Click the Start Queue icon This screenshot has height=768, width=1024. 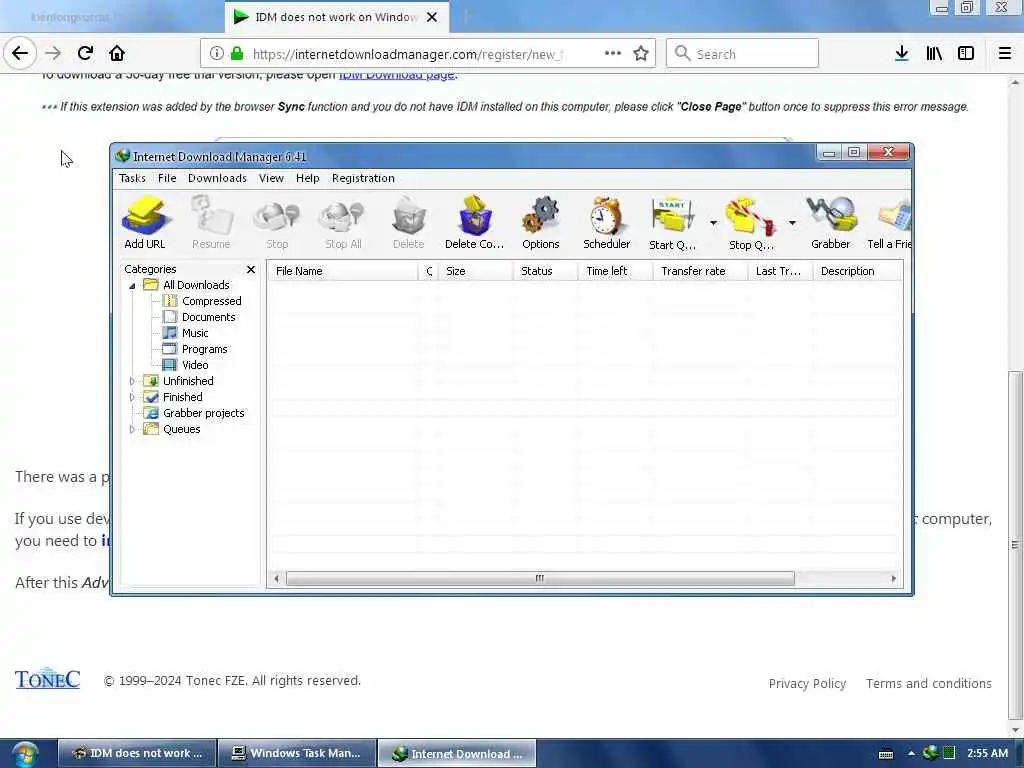click(673, 222)
